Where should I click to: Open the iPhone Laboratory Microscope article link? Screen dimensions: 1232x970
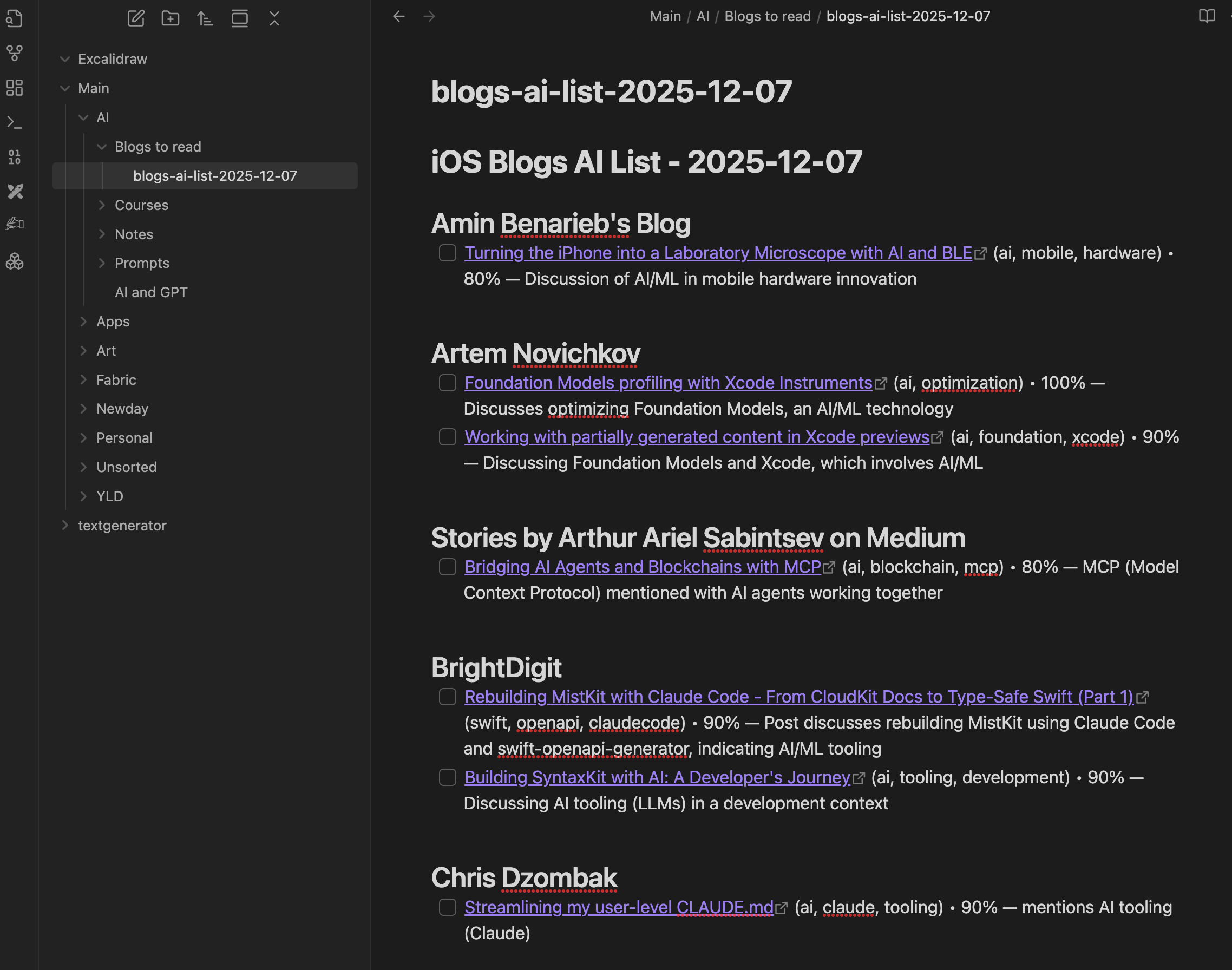[718, 253]
